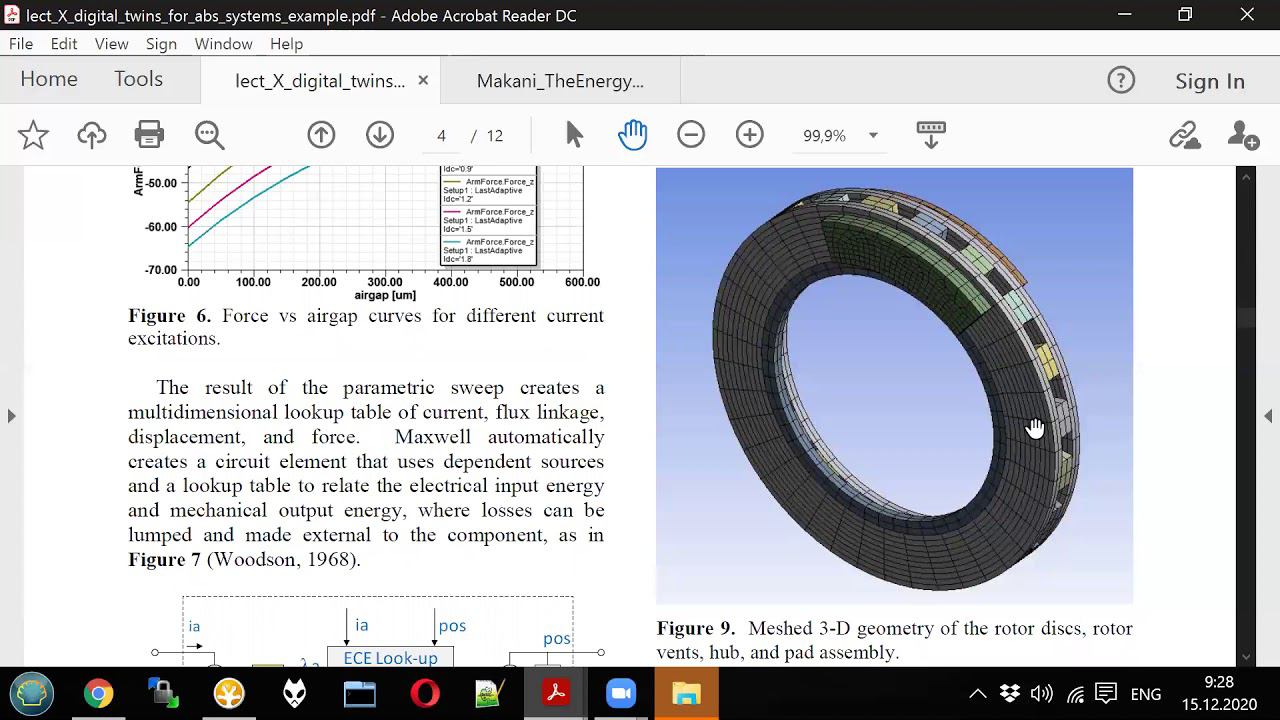This screenshot has height=720, width=1280.
Task: Share a link to this file
Action: (1185, 135)
